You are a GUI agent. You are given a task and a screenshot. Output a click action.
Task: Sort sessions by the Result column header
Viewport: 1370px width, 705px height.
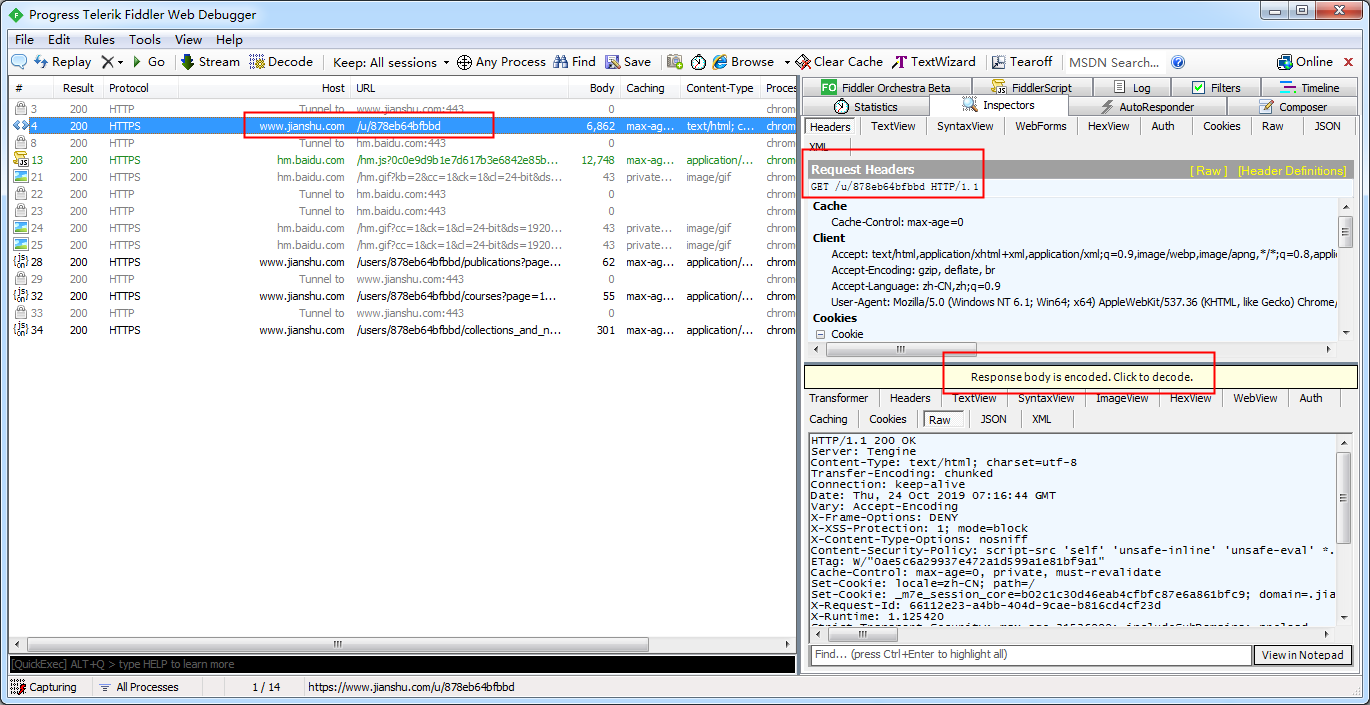click(78, 88)
